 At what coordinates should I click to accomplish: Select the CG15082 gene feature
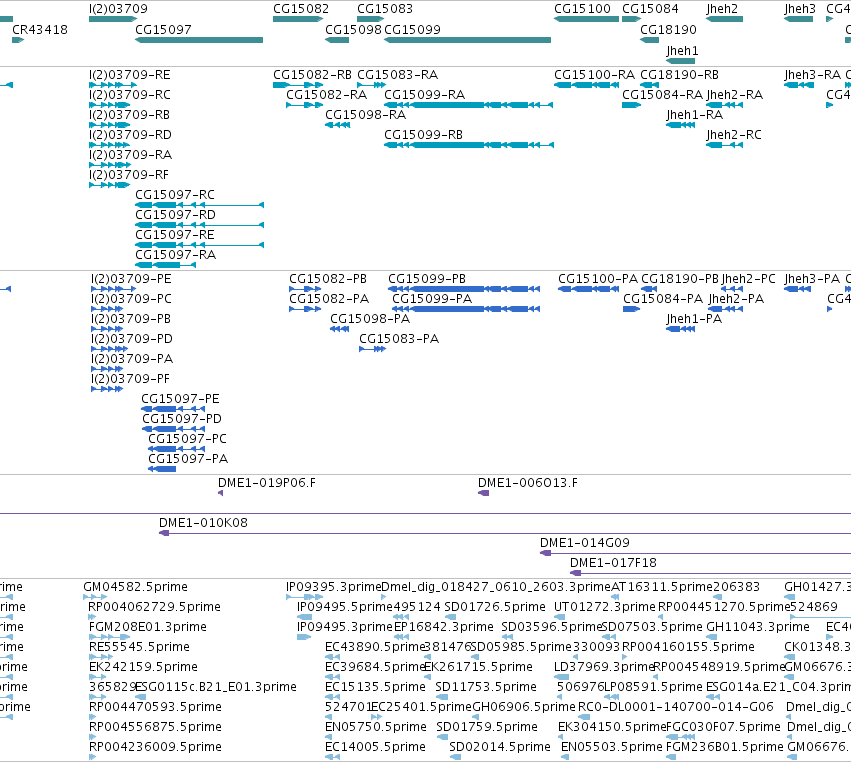(x=298, y=19)
